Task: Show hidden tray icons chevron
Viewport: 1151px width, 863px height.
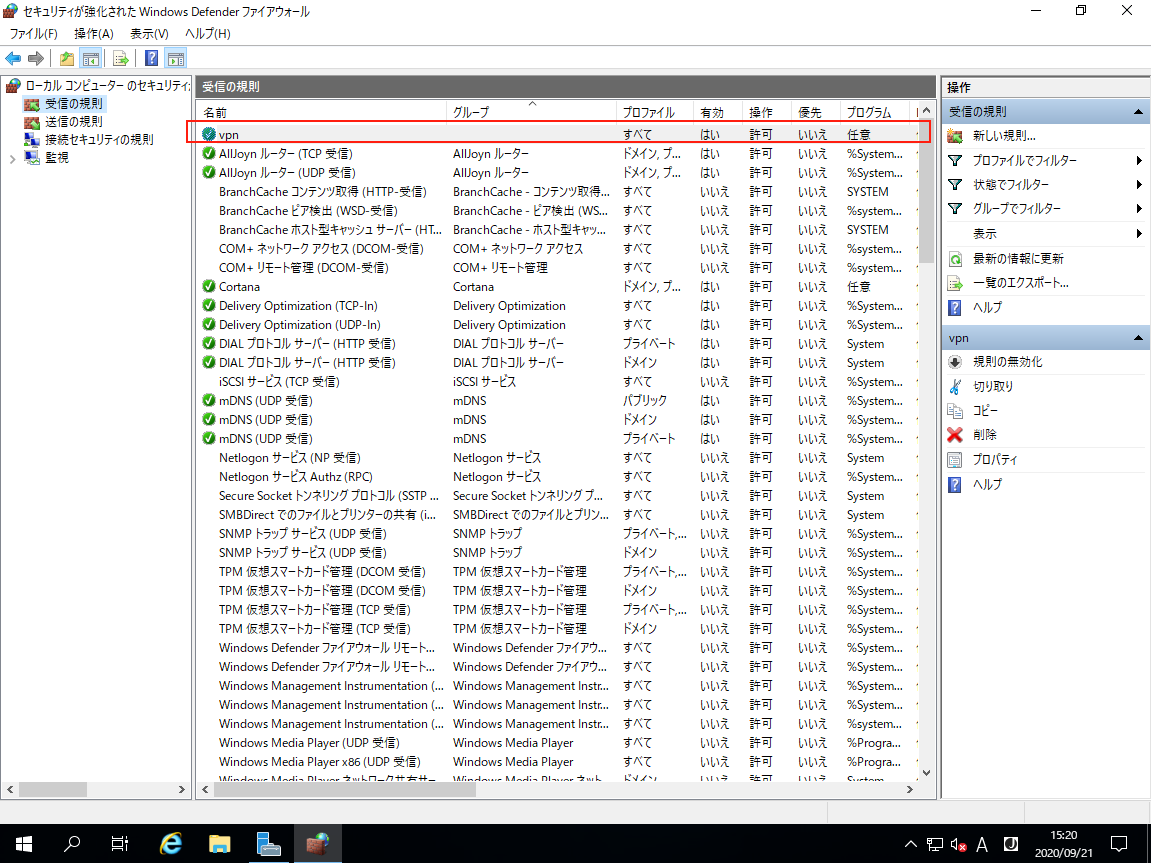Action: [910, 843]
